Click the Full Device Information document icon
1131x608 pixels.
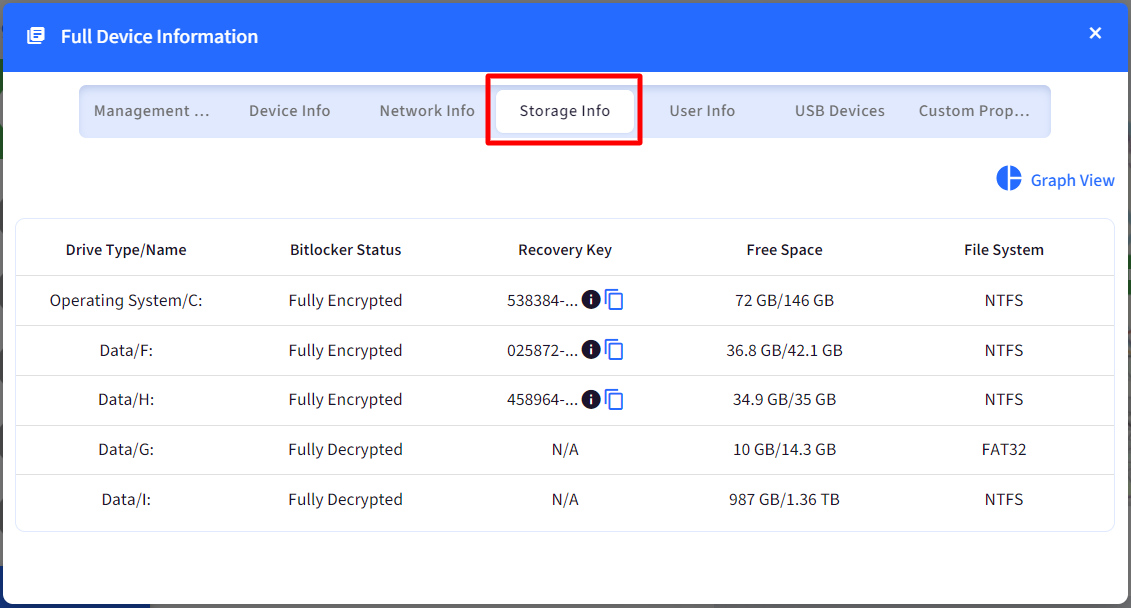[36, 35]
